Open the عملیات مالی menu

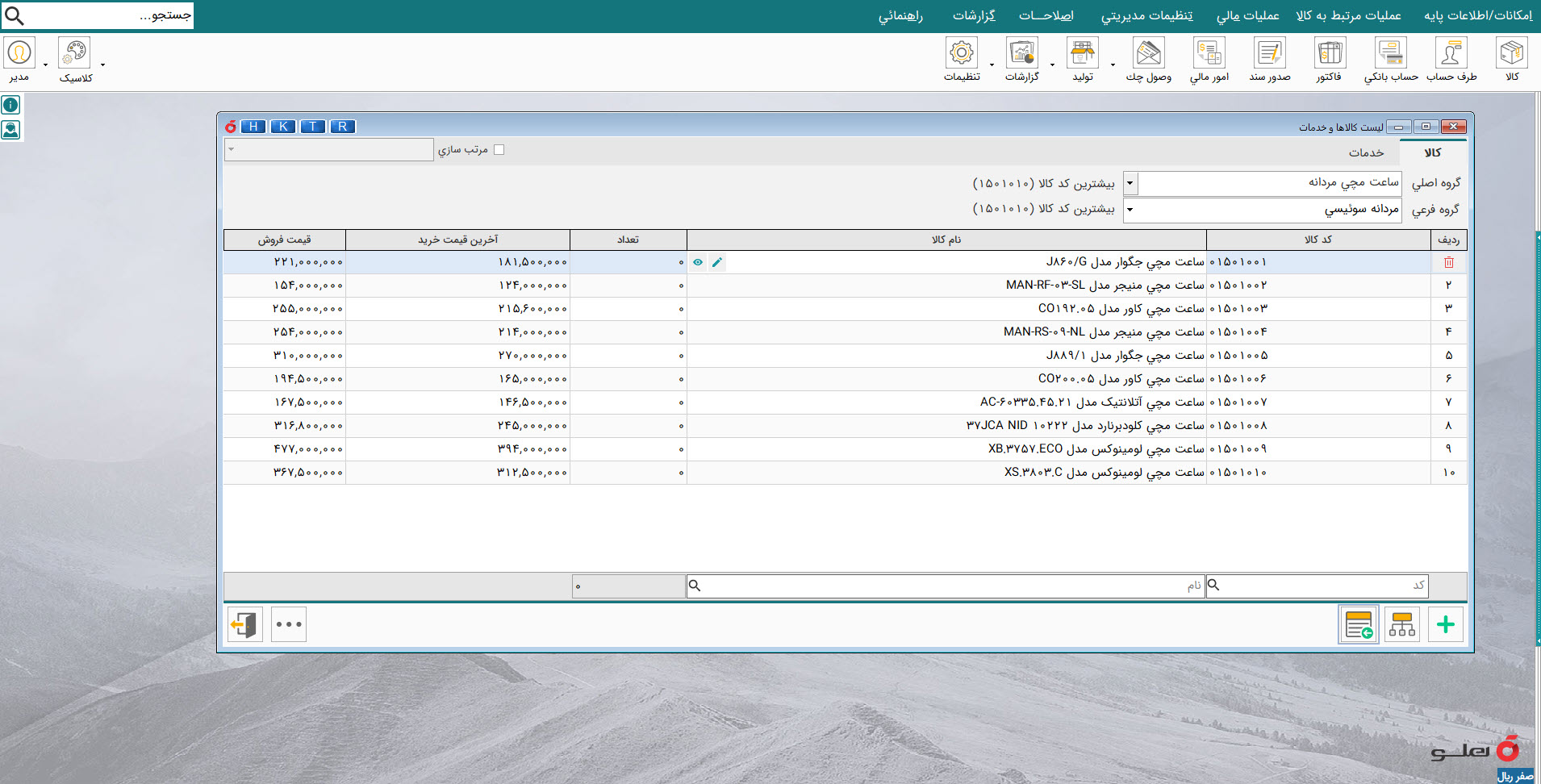click(x=1247, y=15)
